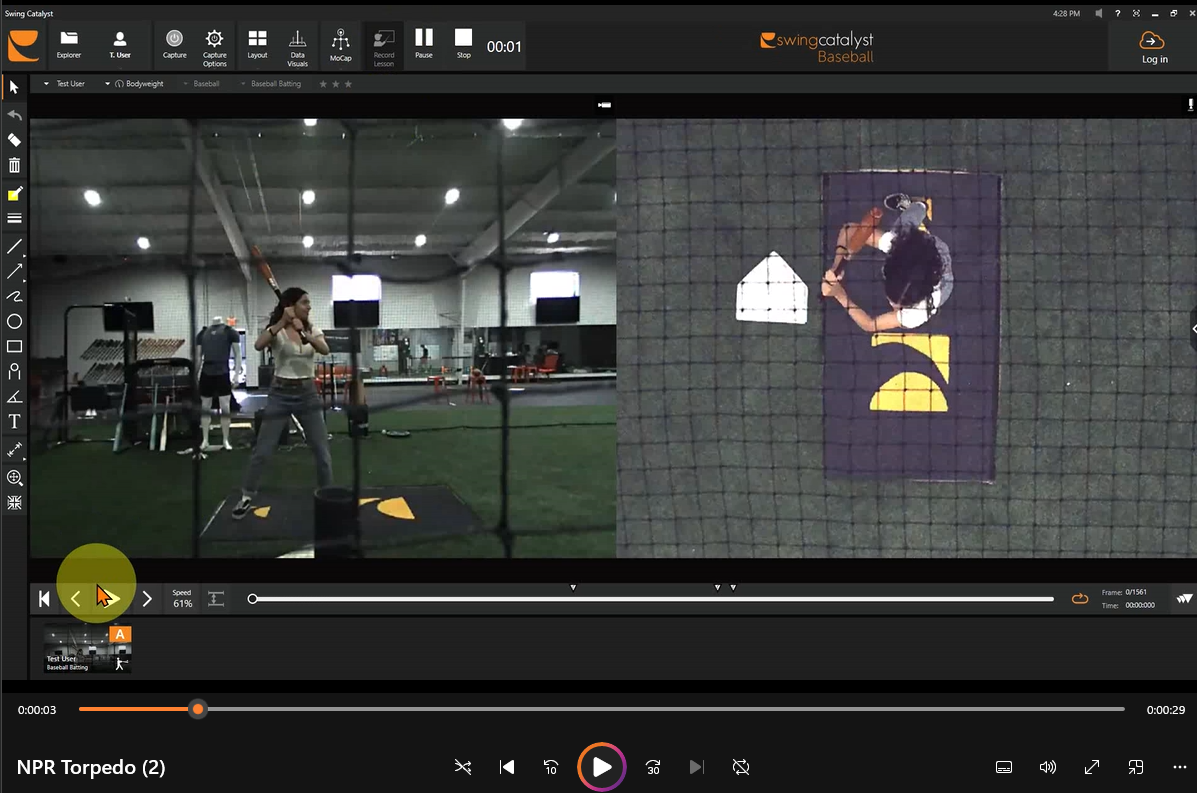Click the swing timeline scrubber handle

(x=253, y=599)
